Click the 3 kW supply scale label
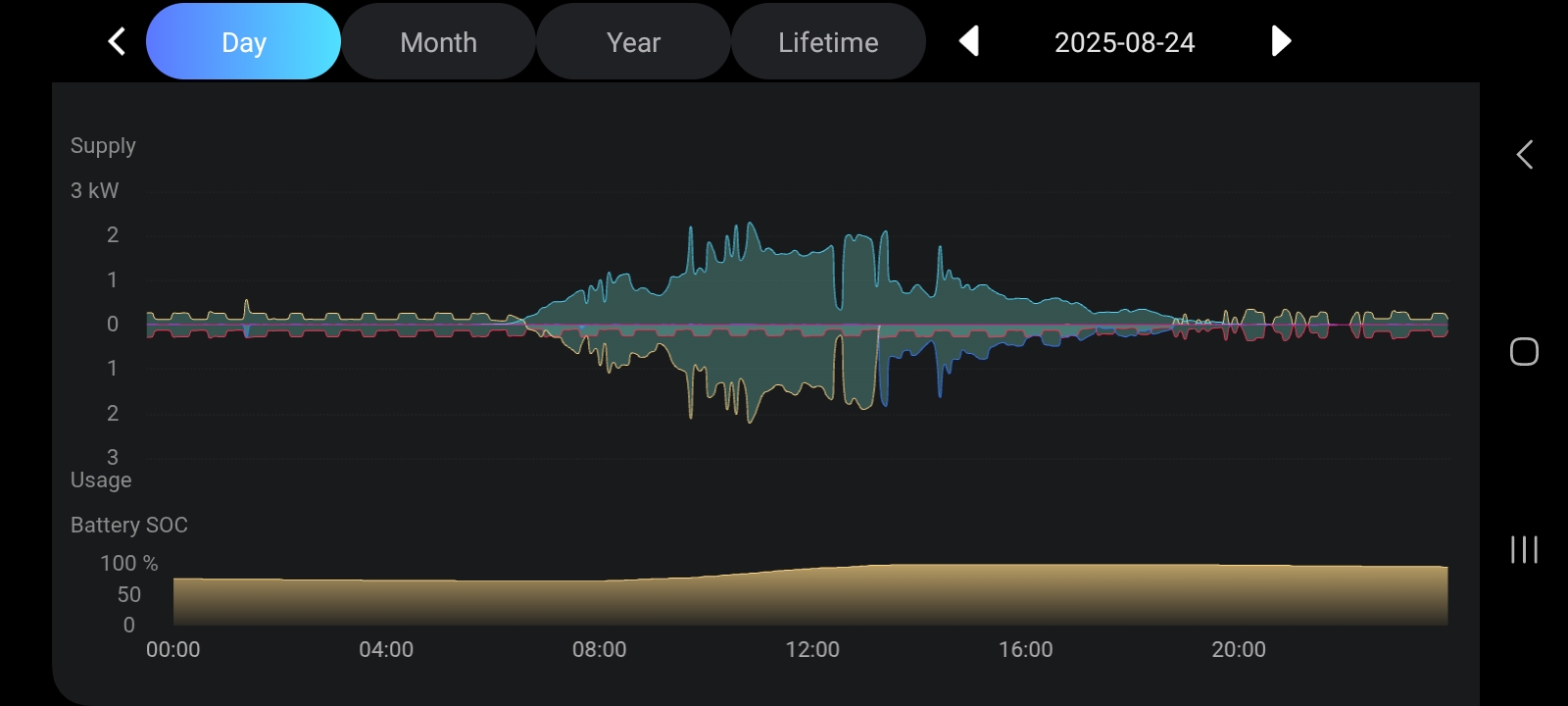This screenshot has height=706, width=1568. click(x=94, y=190)
